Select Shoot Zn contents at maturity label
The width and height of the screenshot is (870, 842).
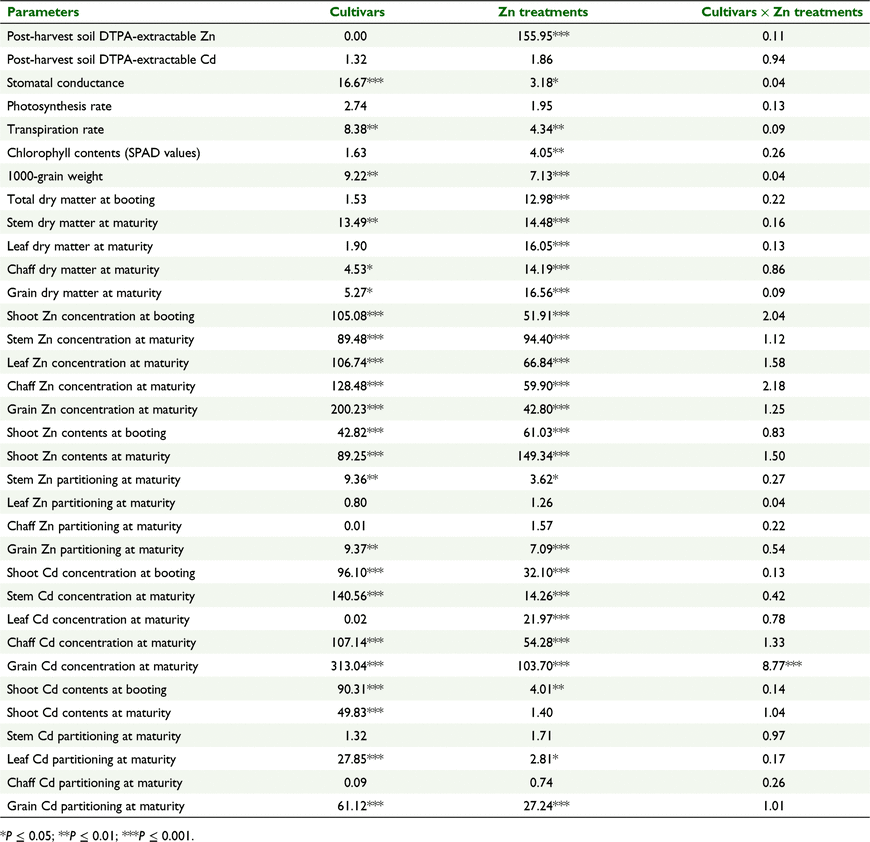pos(88,456)
